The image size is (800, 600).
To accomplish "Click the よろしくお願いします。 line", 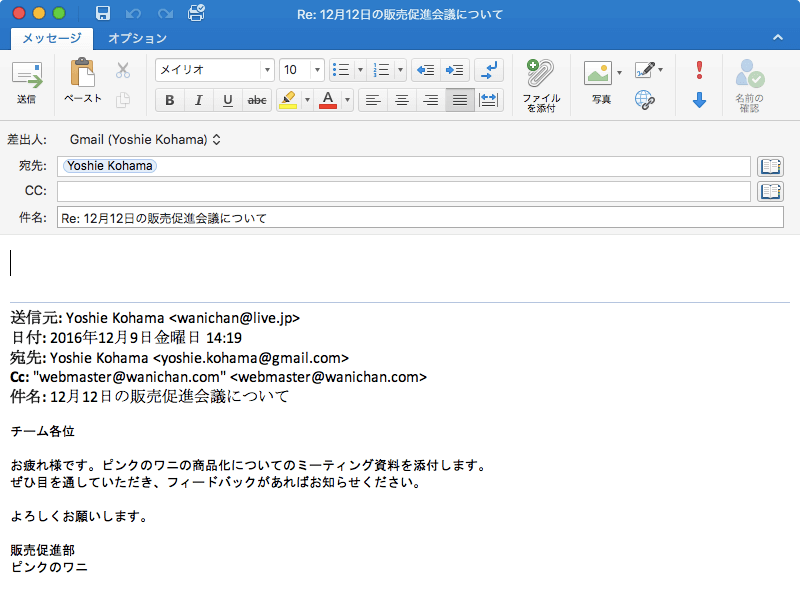I will [x=79, y=516].
